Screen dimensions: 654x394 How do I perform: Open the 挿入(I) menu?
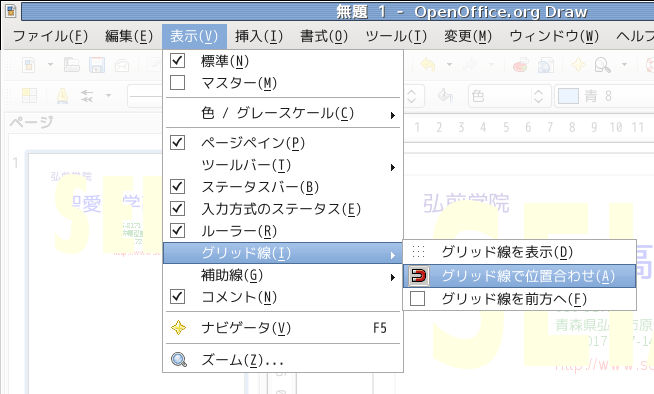(x=259, y=36)
